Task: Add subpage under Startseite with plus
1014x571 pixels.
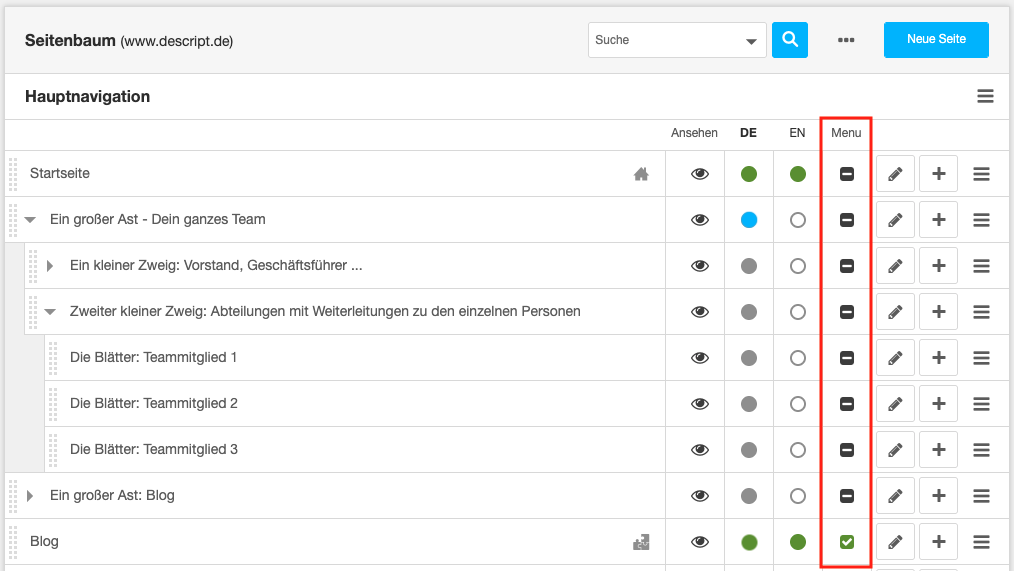Action: [938, 174]
